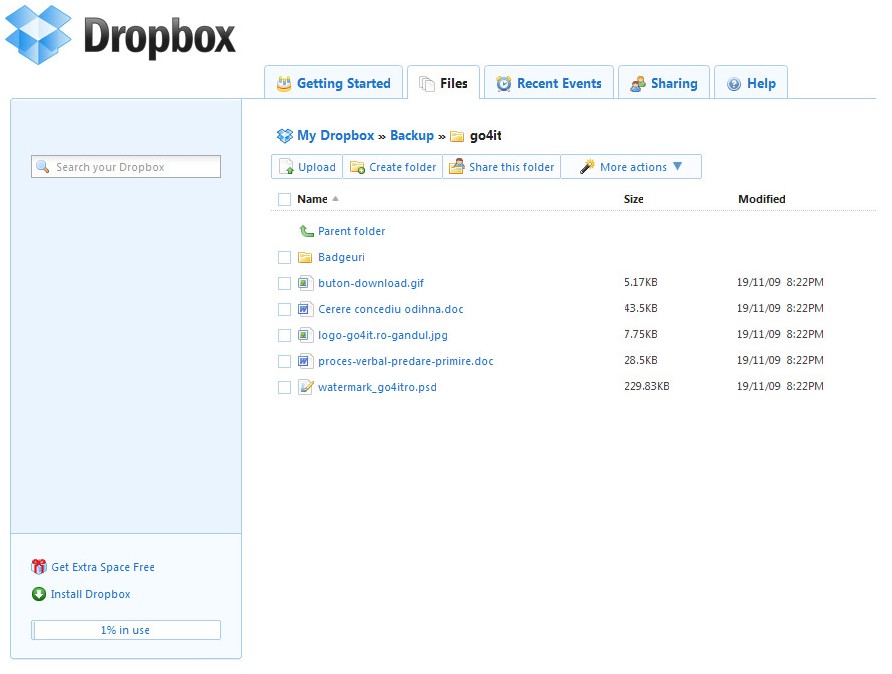Navigate to the Backup breadcrumb link

pos(412,135)
